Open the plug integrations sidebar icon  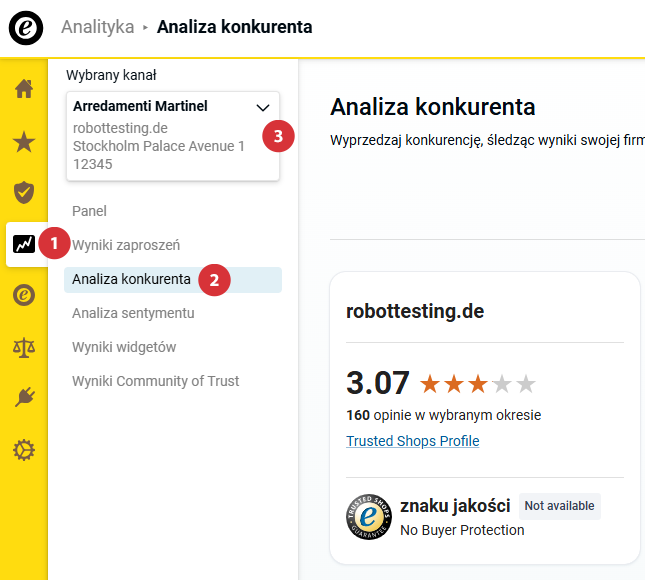[x=24, y=398]
